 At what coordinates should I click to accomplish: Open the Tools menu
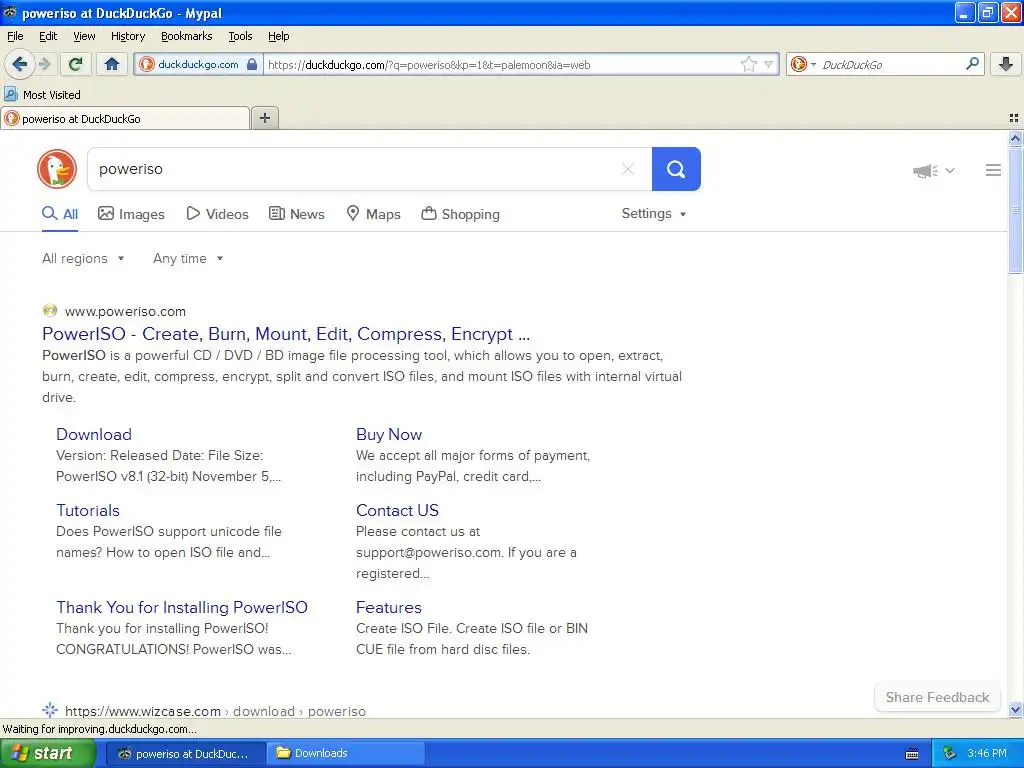tap(240, 36)
